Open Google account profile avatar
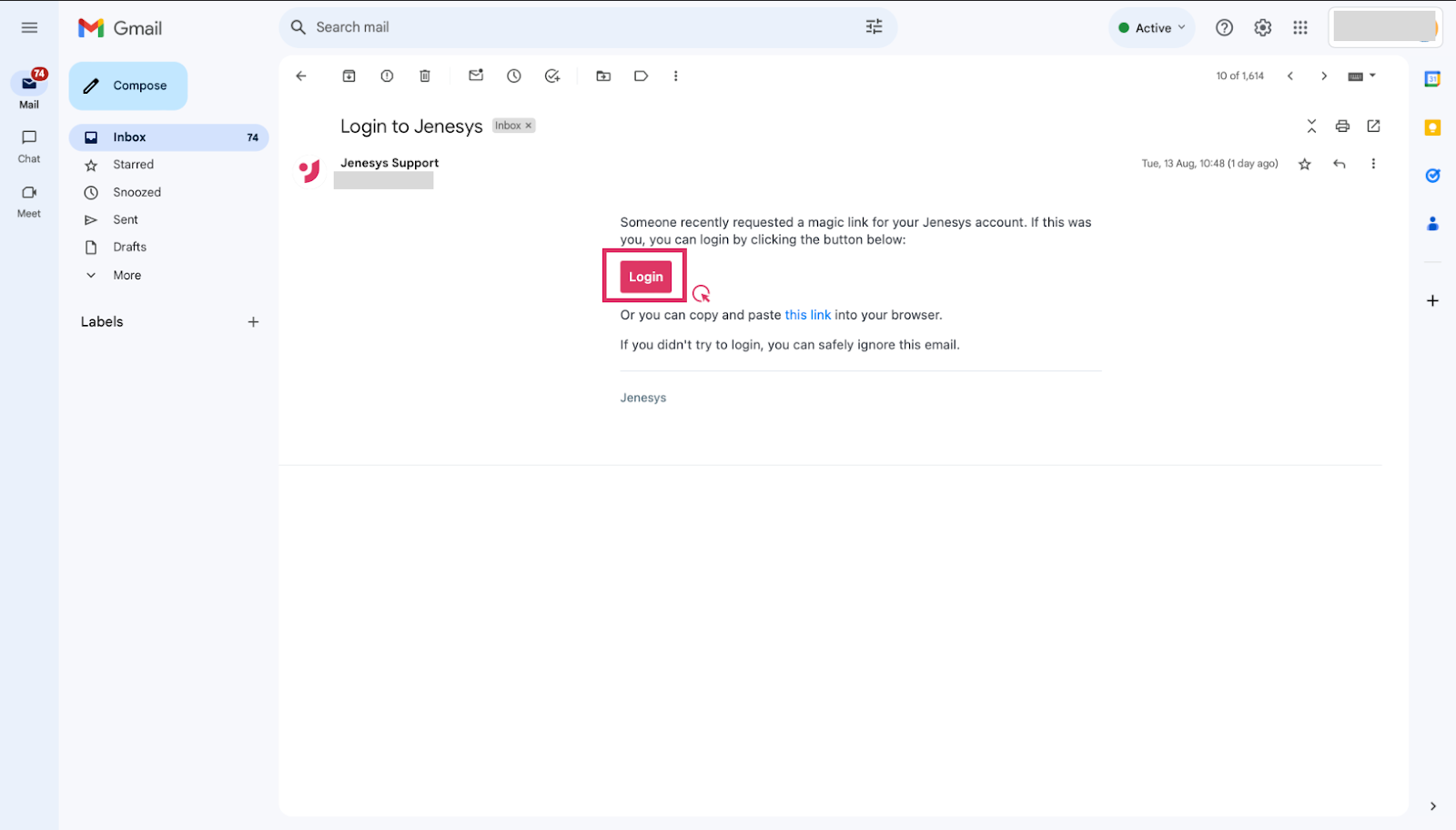Viewport: 1456px width, 830px height. [x=1384, y=27]
